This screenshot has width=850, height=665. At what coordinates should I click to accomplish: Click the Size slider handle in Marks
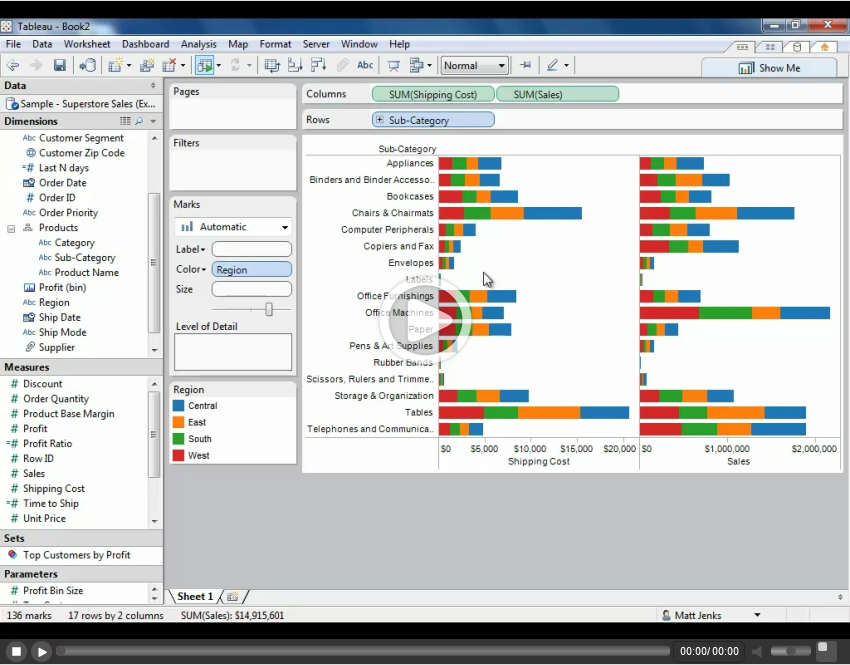(268, 310)
